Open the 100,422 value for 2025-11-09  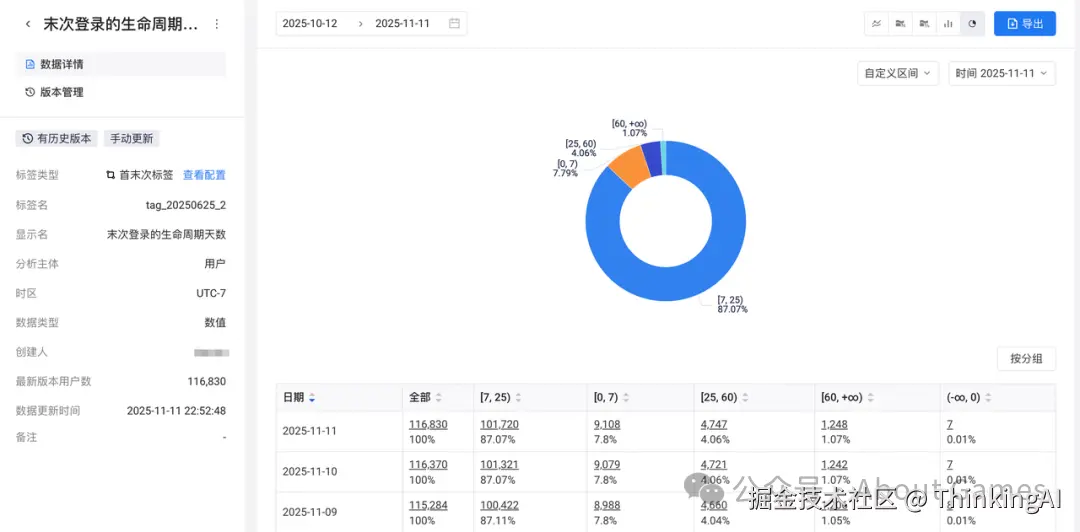click(x=499, y=505)
